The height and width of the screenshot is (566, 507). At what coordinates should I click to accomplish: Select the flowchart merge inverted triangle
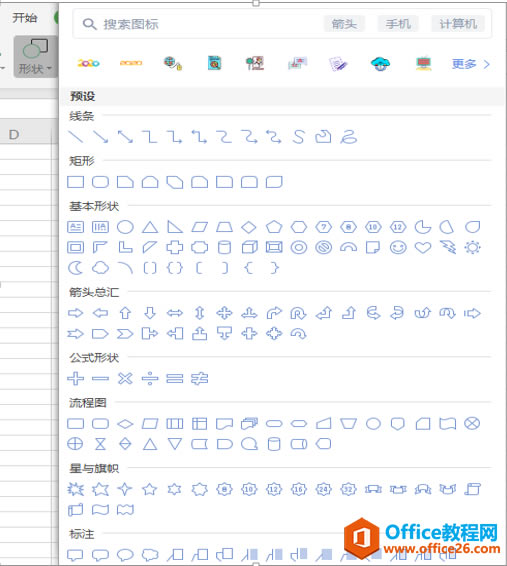tap(175, 444)
